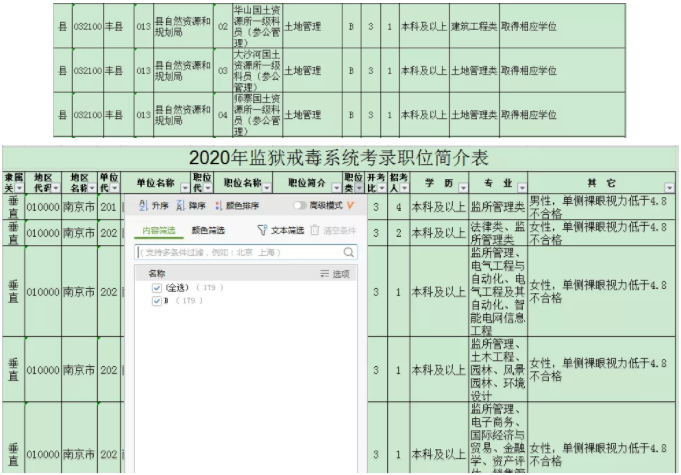Open the 开考比例 column filter dropdown
The width and height of the screenshot is (681, 475).
(382, 188)
